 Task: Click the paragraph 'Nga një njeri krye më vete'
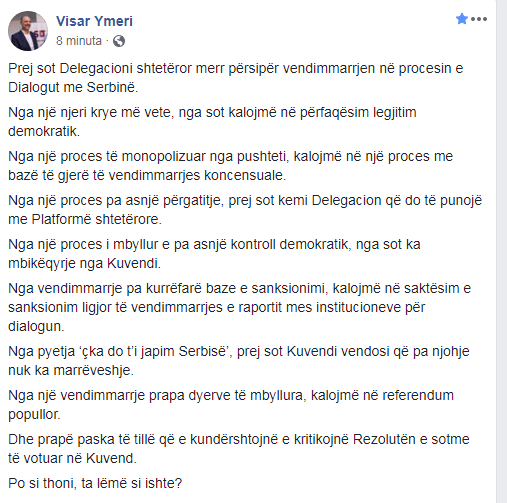coord(212,122)
